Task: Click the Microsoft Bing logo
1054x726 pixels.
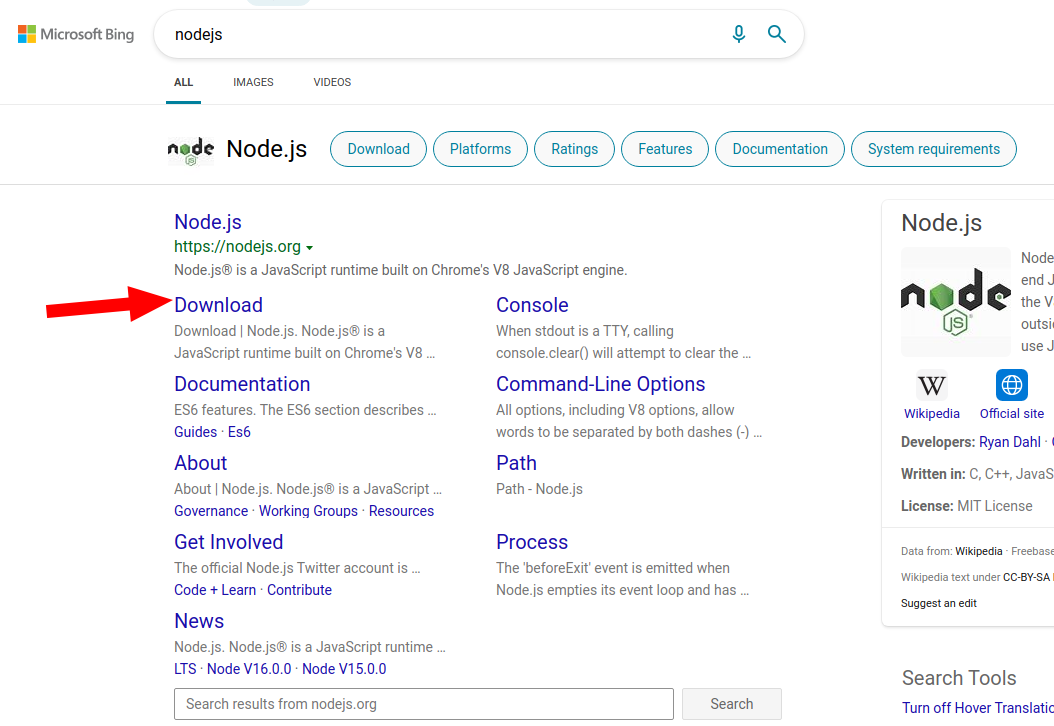Action: tap(76, 34)
